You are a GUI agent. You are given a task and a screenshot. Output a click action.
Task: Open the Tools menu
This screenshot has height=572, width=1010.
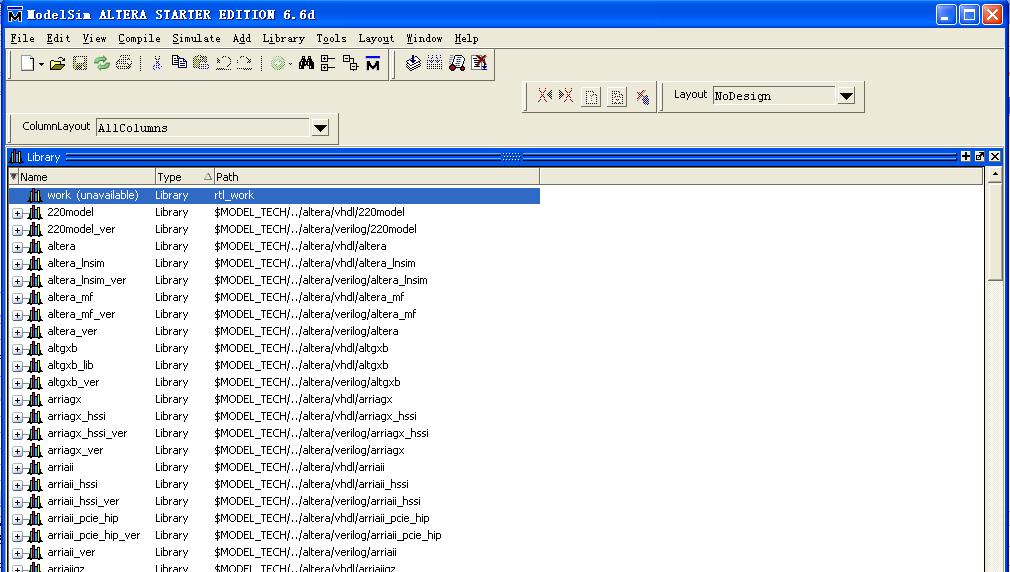pyautogui.click(x=331, y=39)
